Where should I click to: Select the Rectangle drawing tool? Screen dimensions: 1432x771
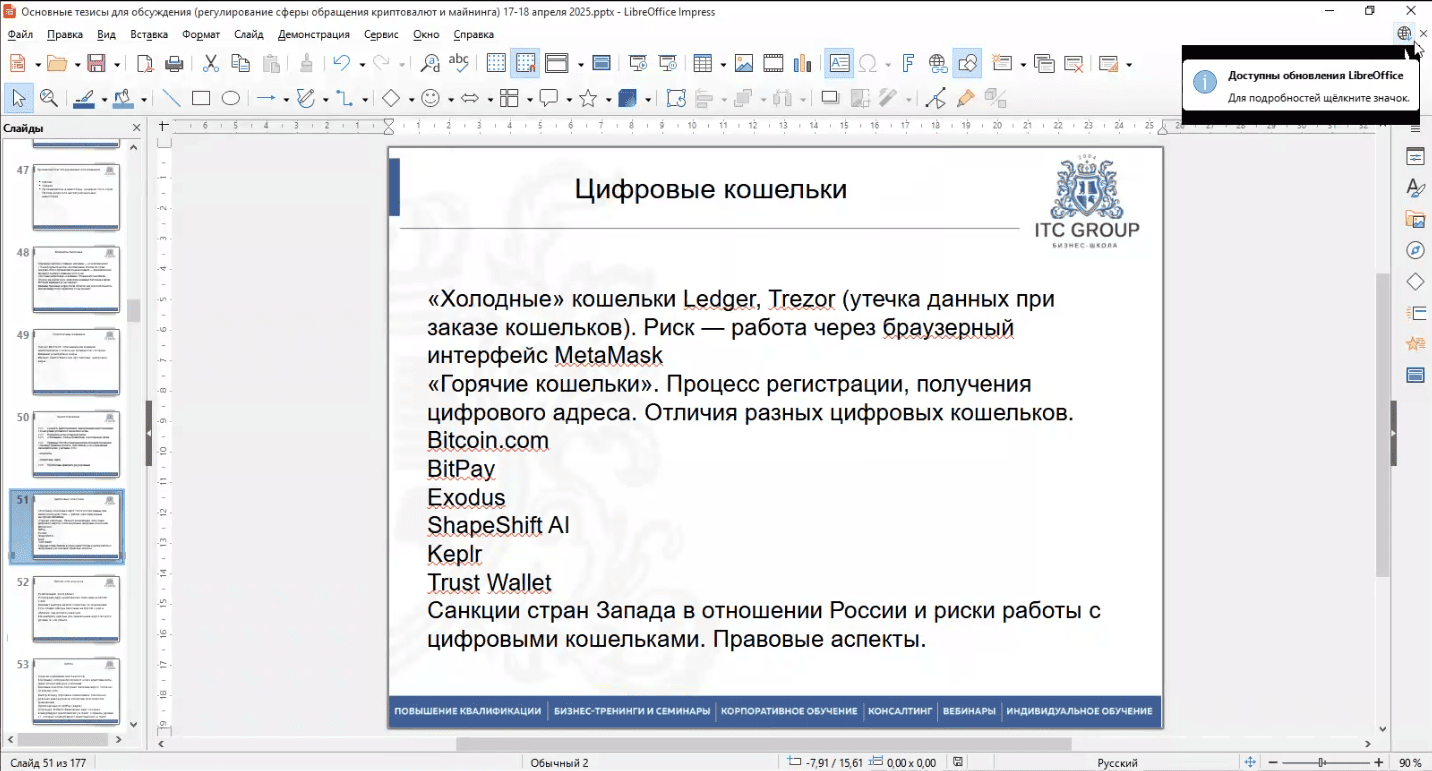tap(201, 99)
